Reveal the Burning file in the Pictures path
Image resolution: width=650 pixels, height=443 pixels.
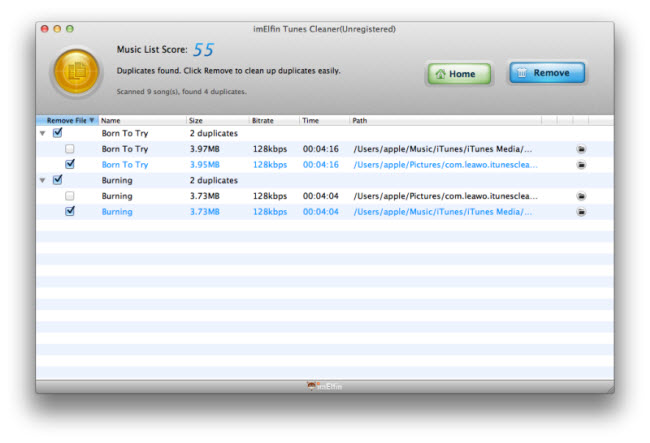click(x=581, y=196)
